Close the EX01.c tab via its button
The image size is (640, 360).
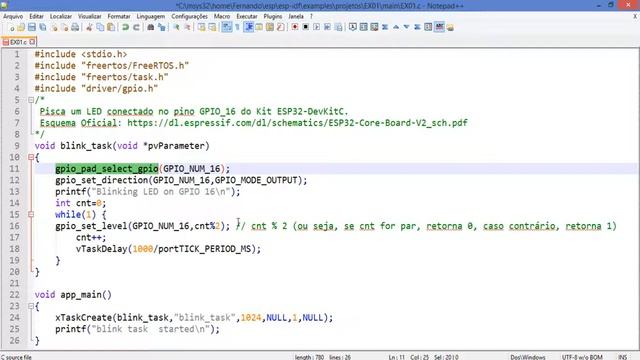(32, 42)
